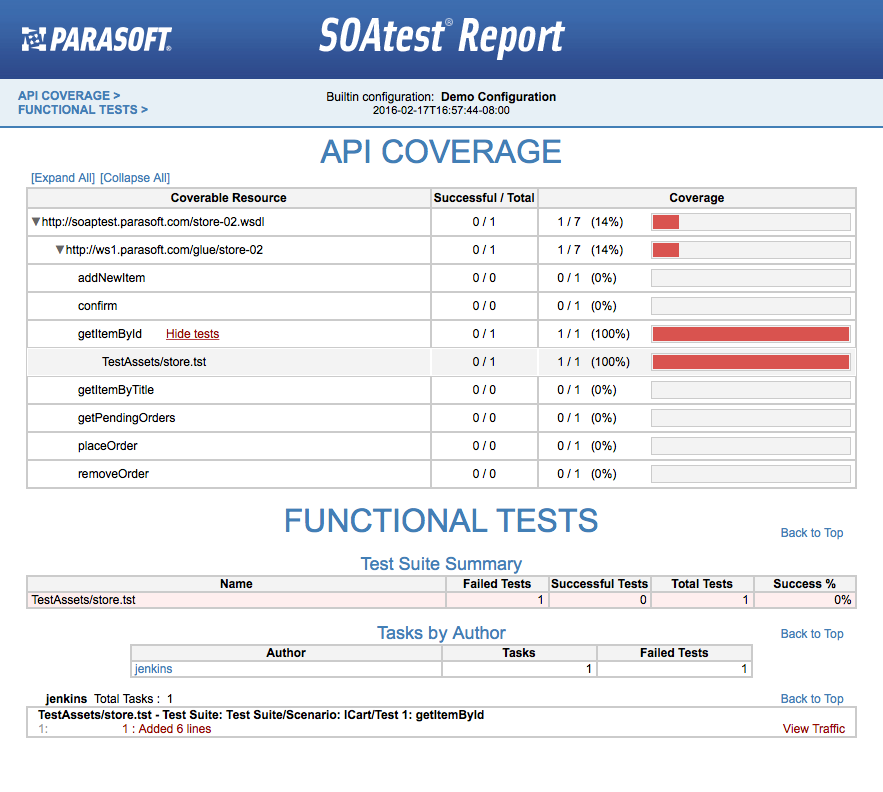The width and height of the screenshot is (883, 792).
Task: Click the Collapse All link
Action: click(135, 178)
